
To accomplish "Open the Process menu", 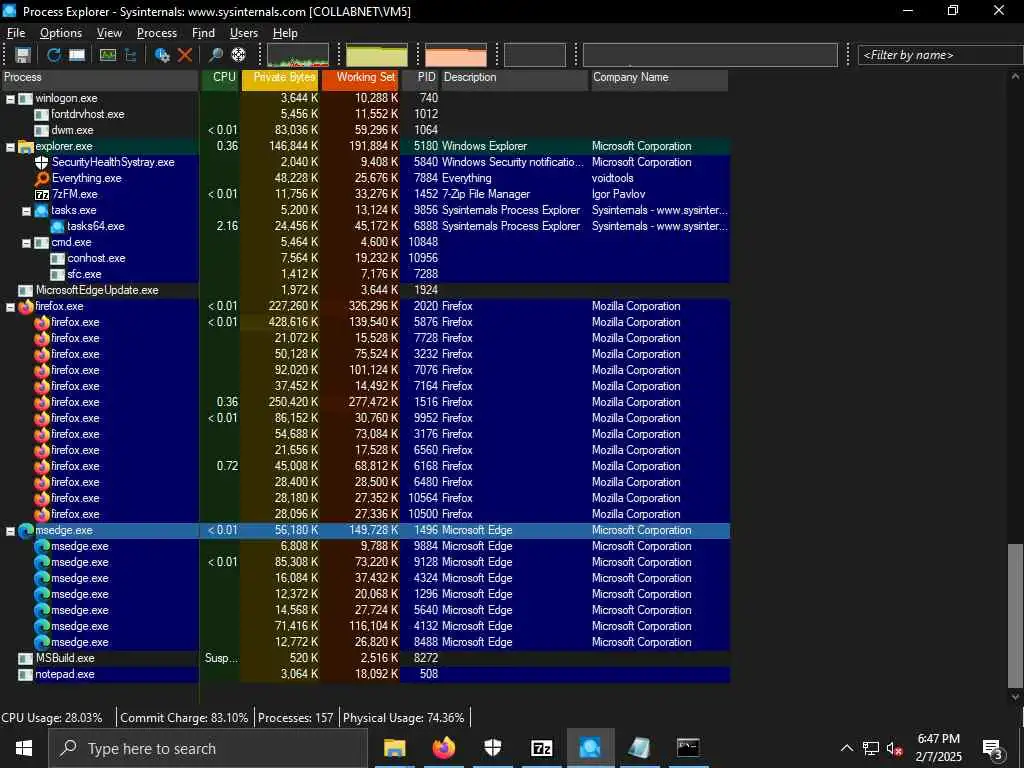I will (x=157, y=33).
